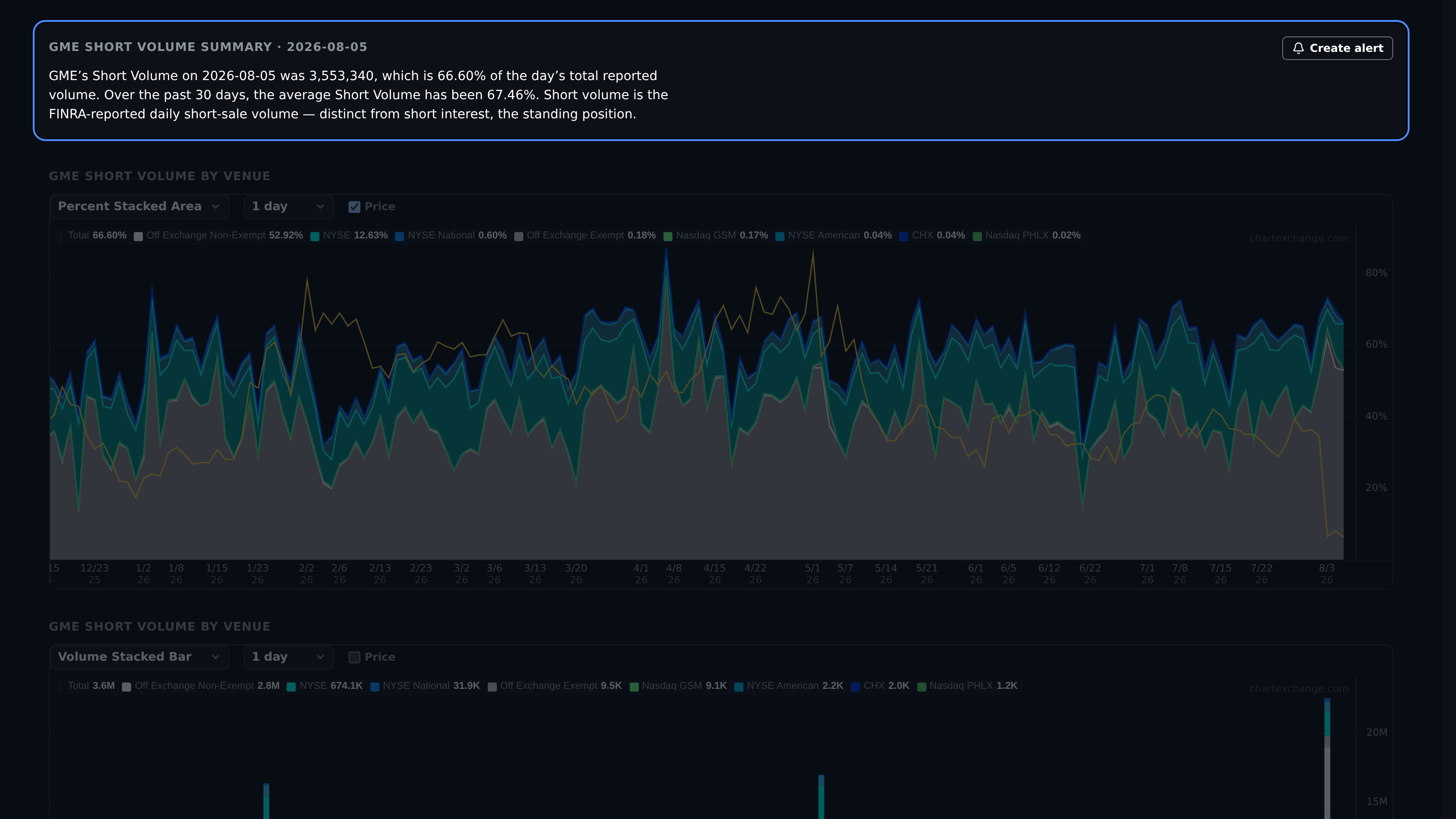Image resolution: width=1456 pixels, height=819 pixels.
Task: Toggle CHX 0.04% legend swatch
Action: click(903, 236)
